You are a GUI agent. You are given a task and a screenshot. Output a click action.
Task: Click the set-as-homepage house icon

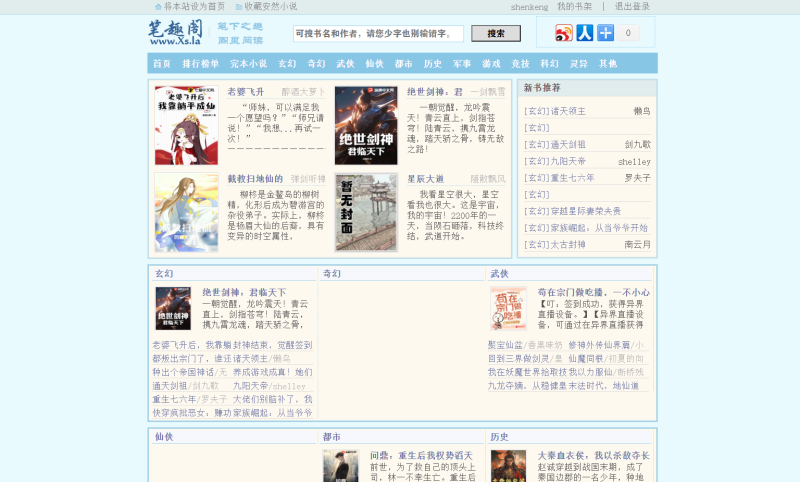pyautogui.click(x=158, y=7)
